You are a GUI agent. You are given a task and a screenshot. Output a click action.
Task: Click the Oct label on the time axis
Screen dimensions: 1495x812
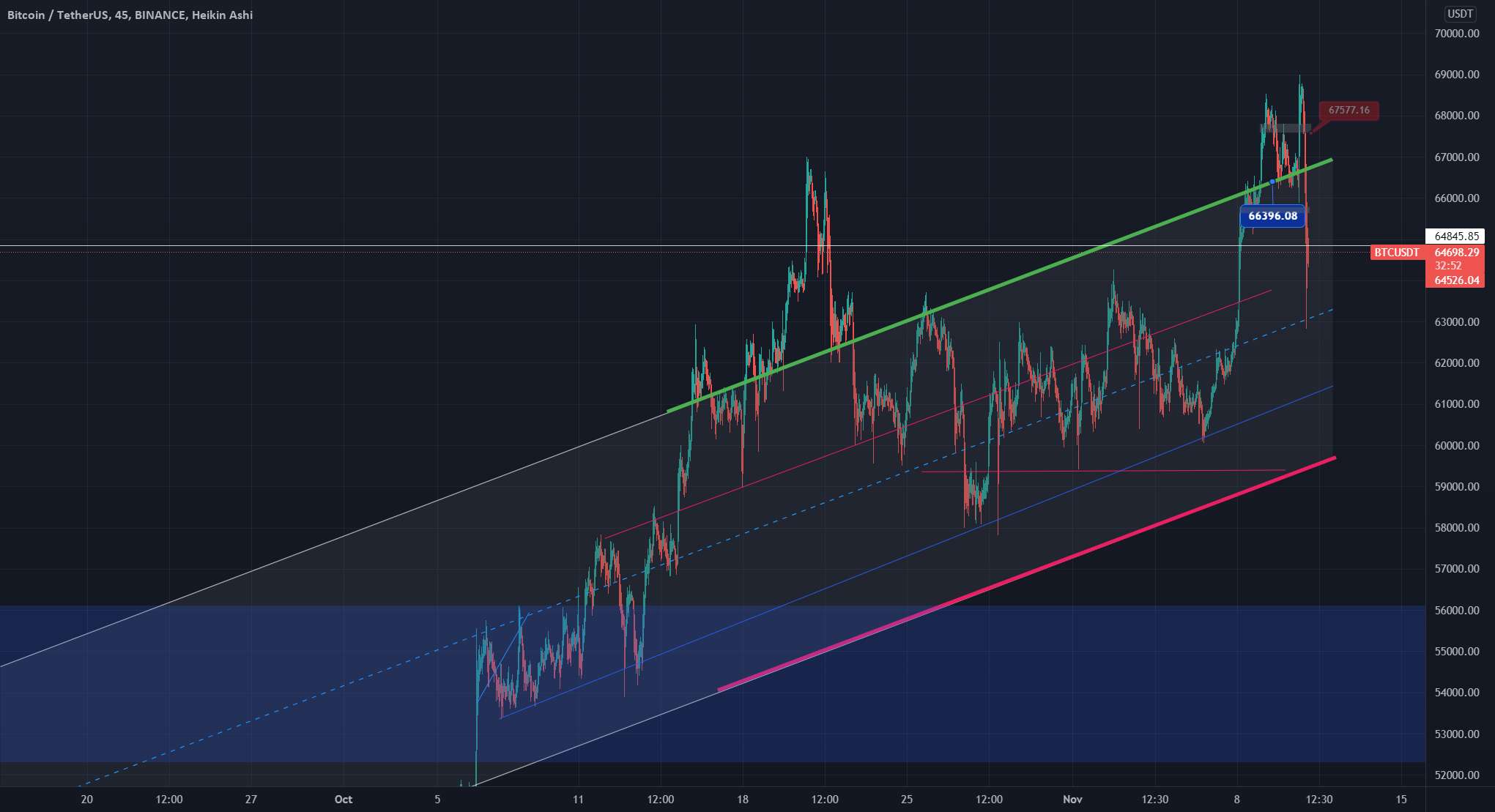(x=343, y=800)
